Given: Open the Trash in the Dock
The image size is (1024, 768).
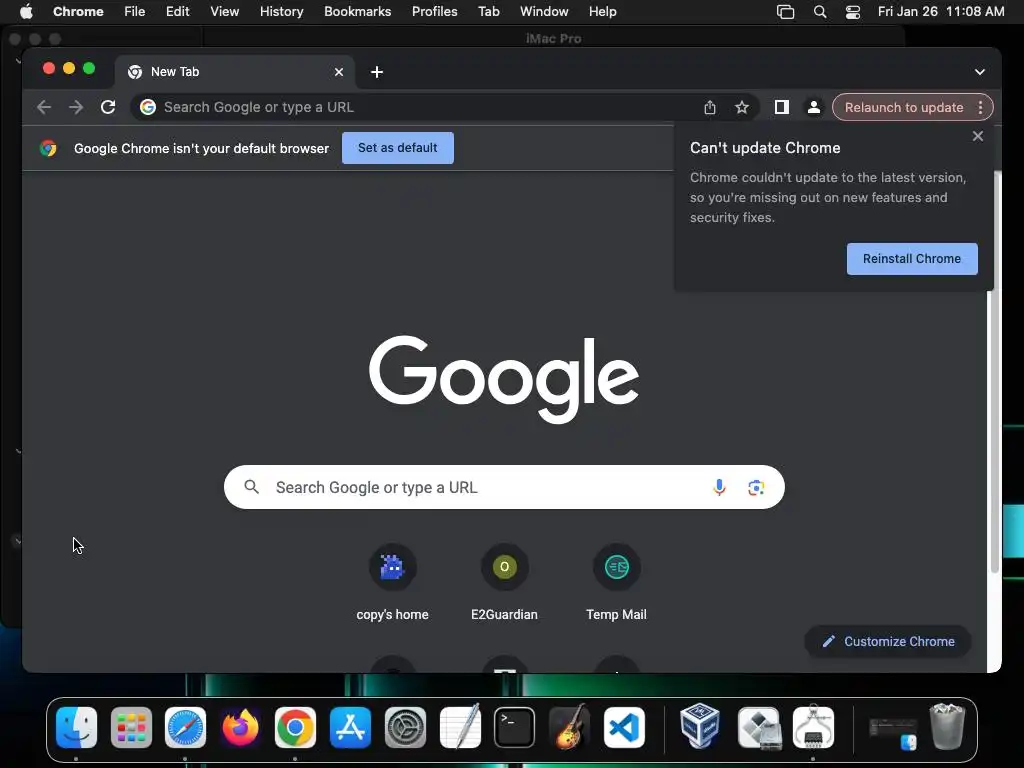Looking at the screenshot, I should [947, 726].
